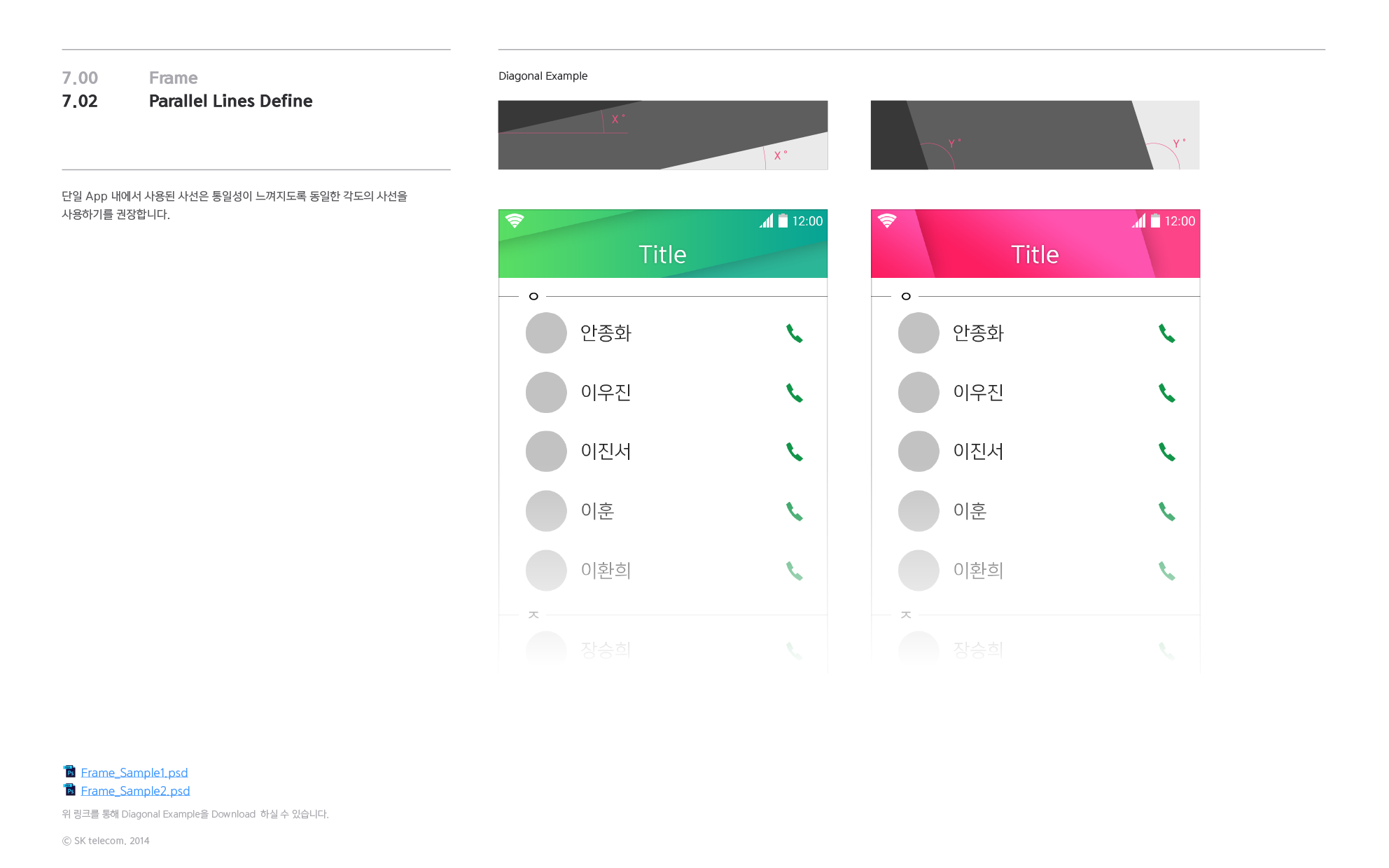This screenshot has height=868, width=1389.
Task: Select the Wi-Fi icon in the green header
Action: (515, 220)
